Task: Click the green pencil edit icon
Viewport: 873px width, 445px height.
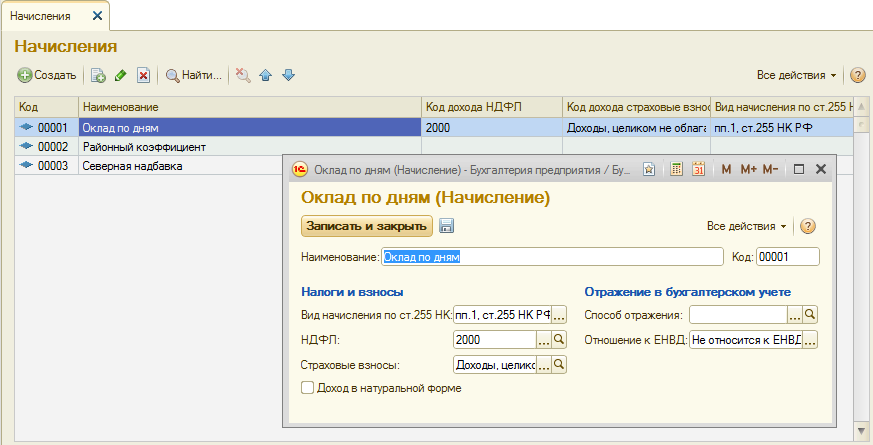Action: click(x=121, y=75)
